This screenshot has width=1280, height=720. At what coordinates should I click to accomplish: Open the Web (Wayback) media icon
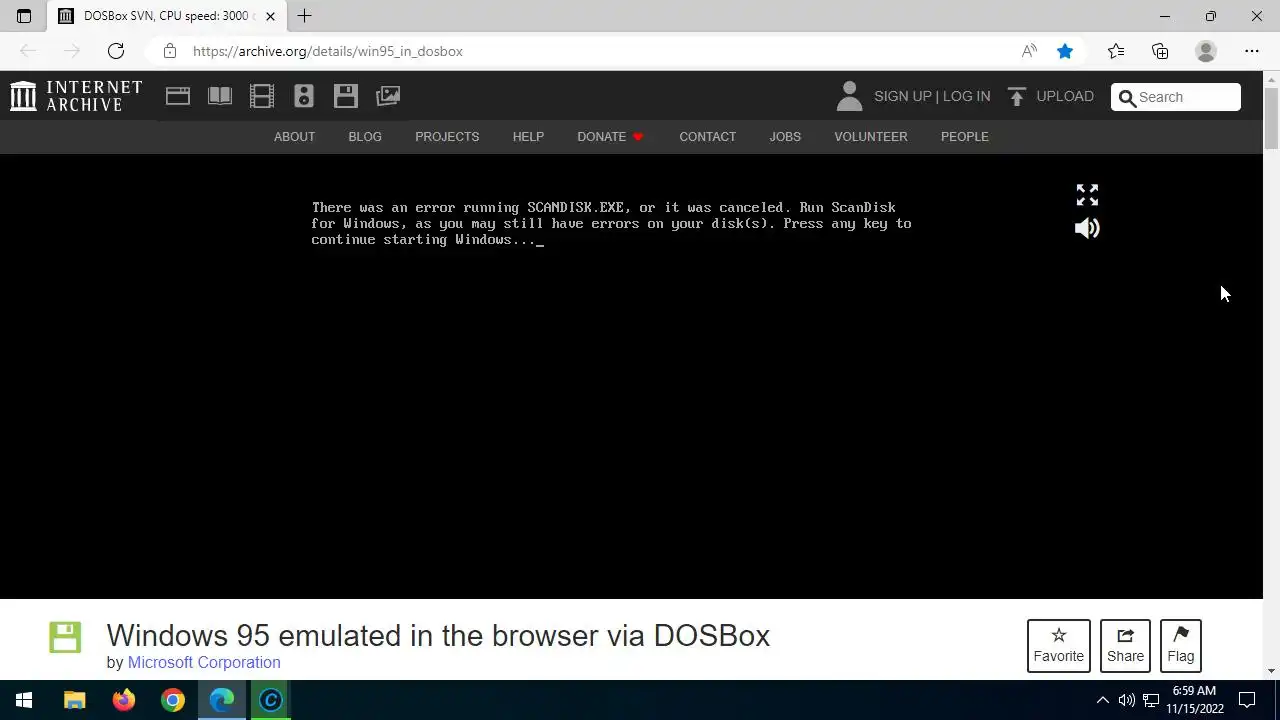tap(178, 96)
